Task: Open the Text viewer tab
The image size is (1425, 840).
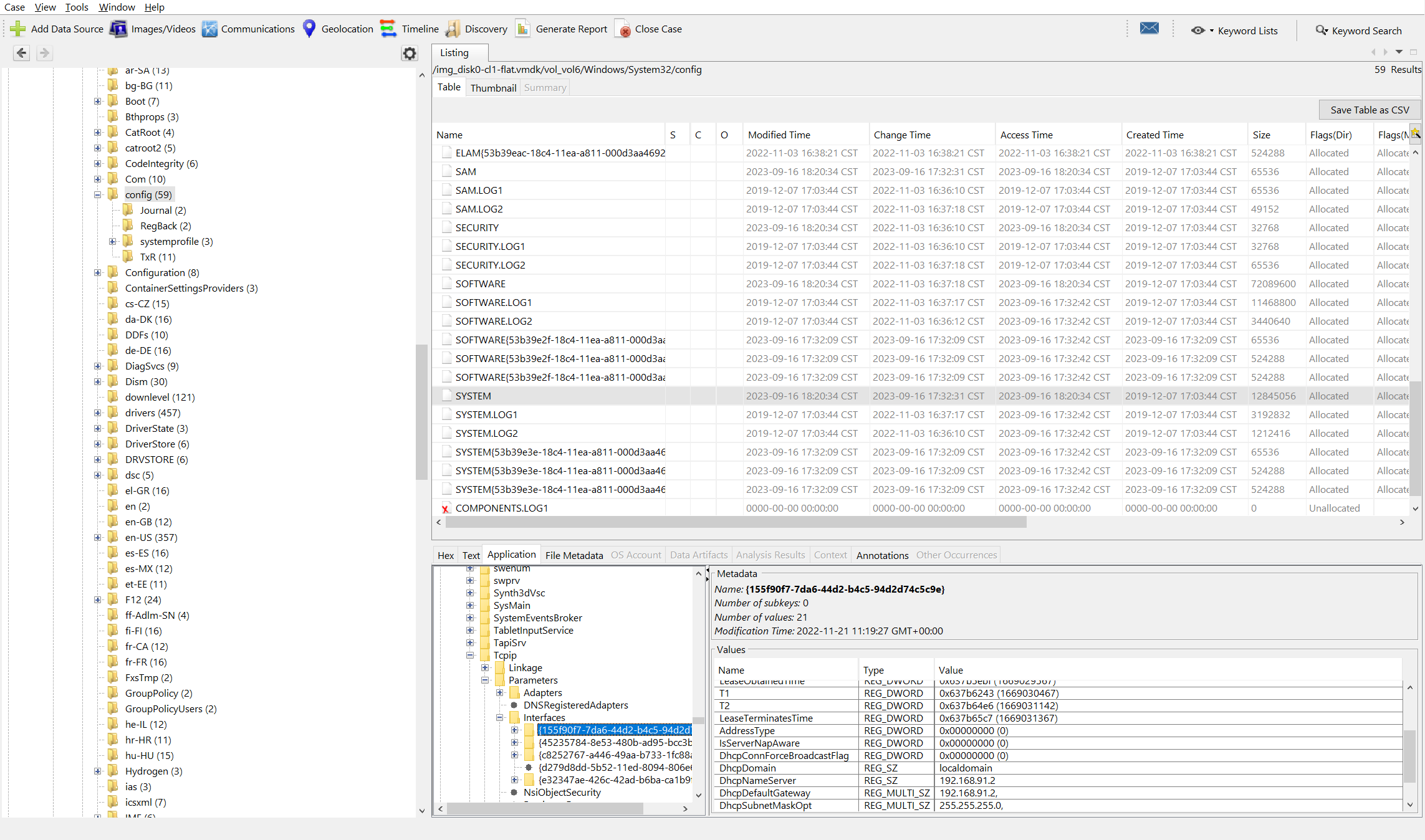Action: tap(471, 555)
